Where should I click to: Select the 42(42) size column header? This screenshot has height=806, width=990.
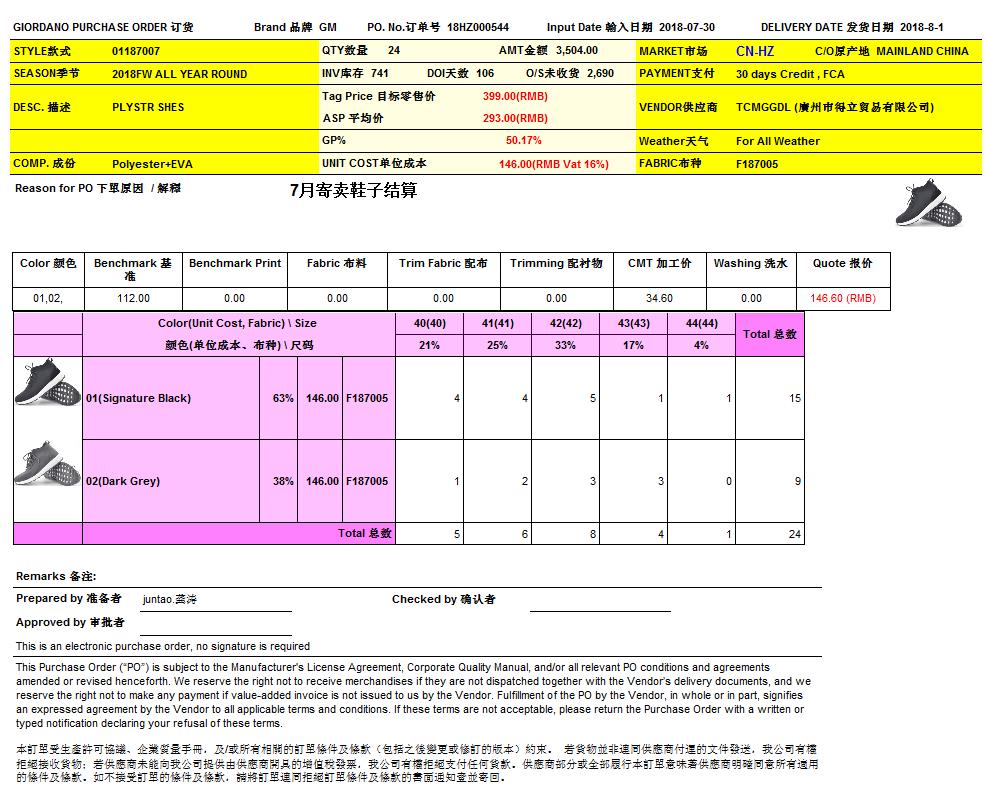(564, 323)
